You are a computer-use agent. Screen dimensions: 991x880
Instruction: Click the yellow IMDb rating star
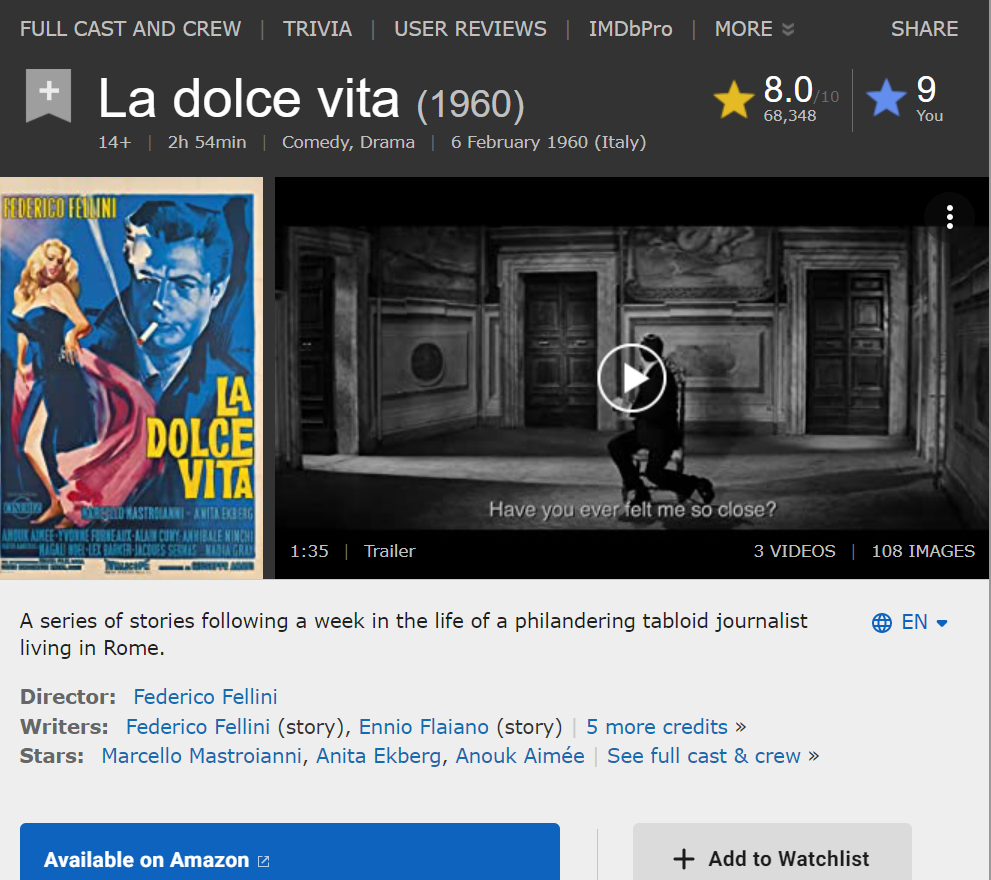733,100
